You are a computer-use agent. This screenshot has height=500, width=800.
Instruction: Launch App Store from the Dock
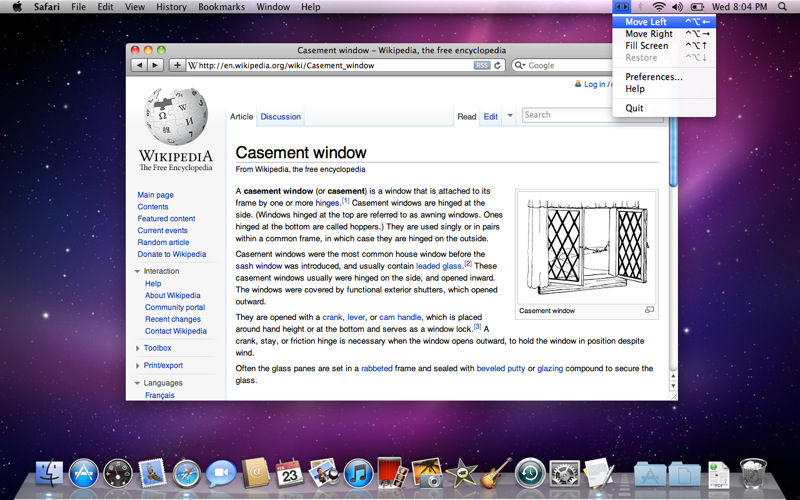(83, 473)
